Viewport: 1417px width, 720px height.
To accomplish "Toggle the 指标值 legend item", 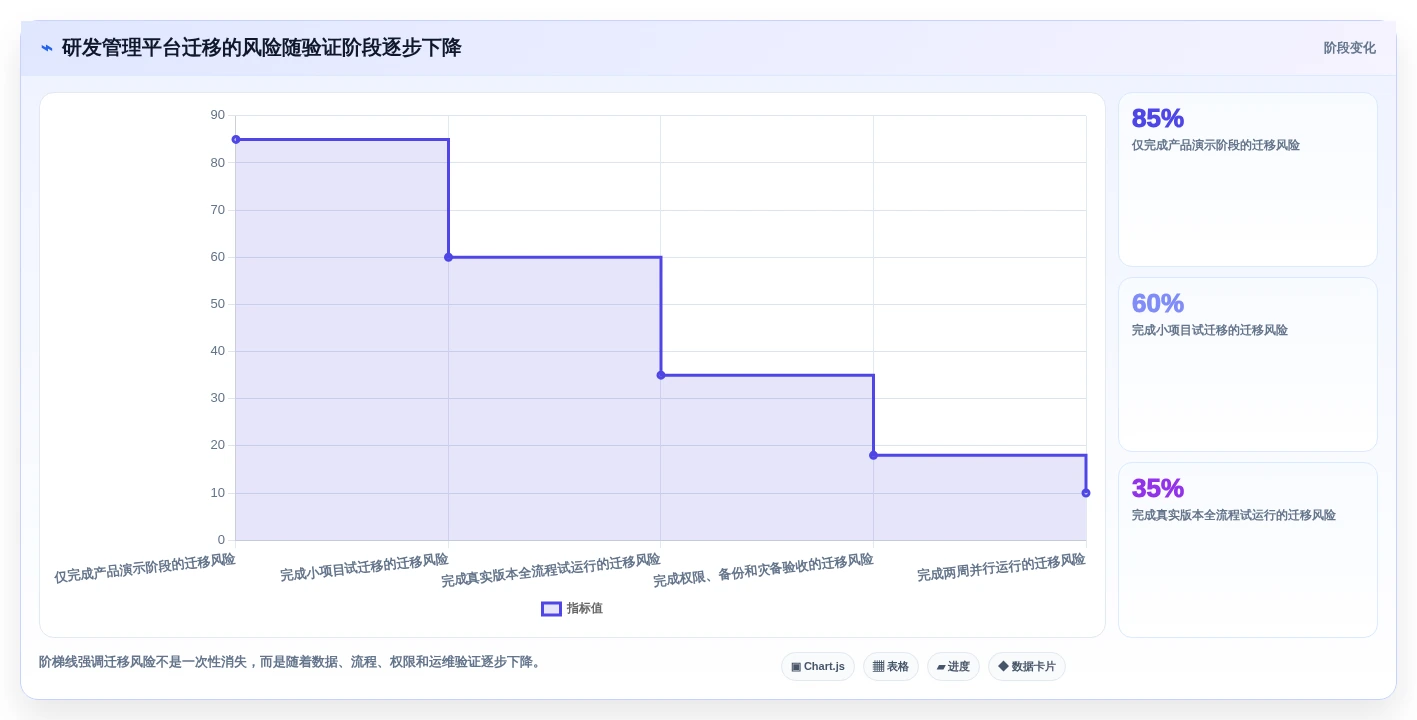I will point(572,608).
